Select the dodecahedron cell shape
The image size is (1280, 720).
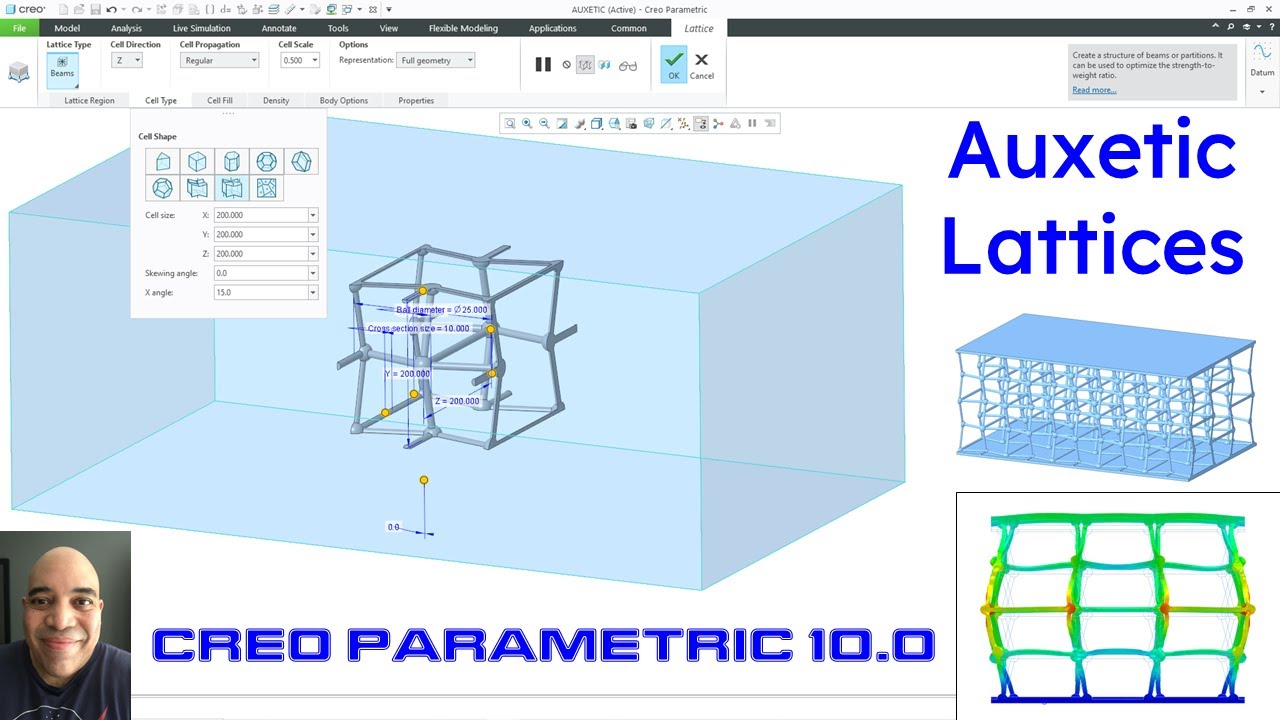(x=163, y=188)
